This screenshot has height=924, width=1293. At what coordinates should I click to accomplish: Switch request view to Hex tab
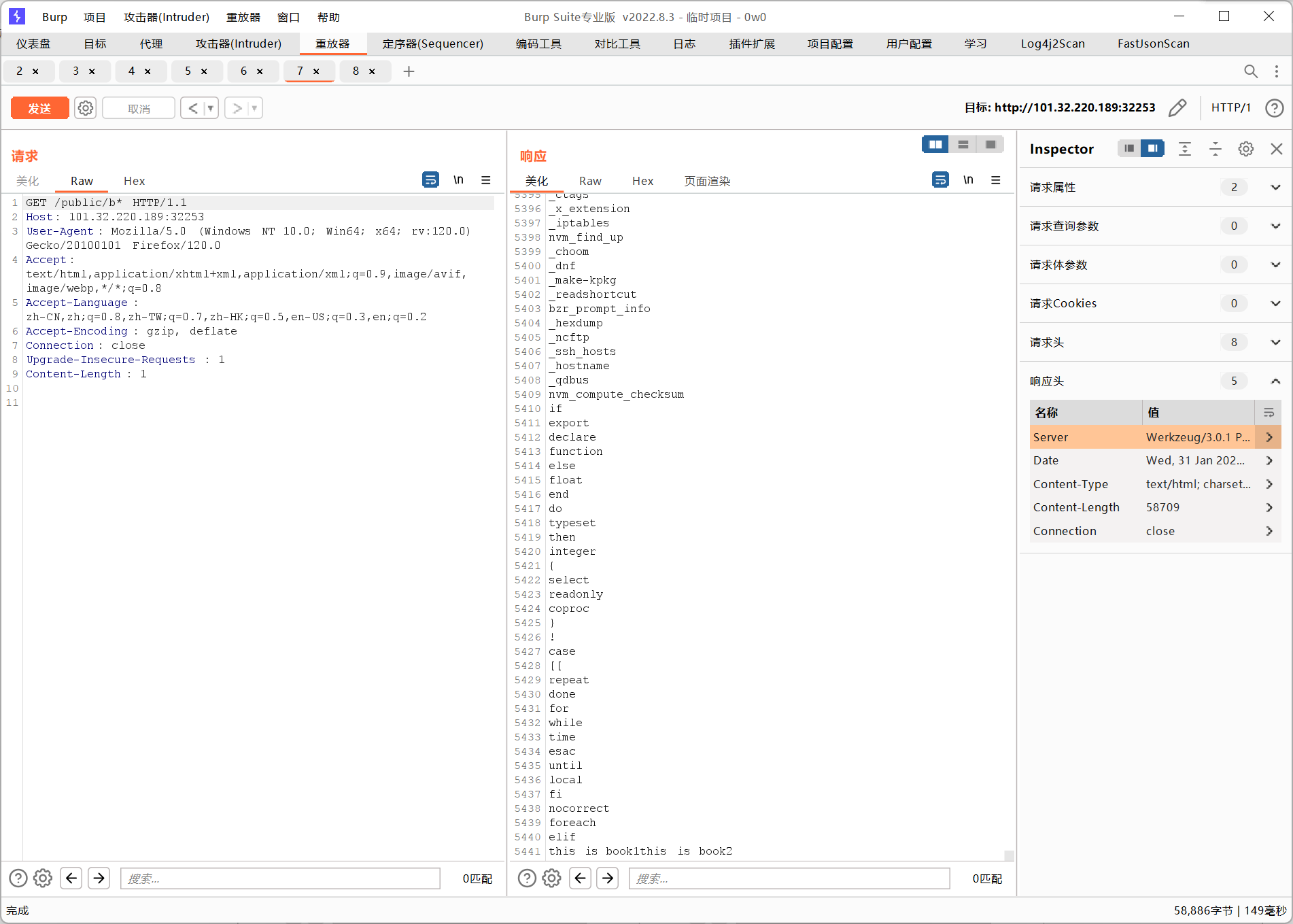point(134,181)
